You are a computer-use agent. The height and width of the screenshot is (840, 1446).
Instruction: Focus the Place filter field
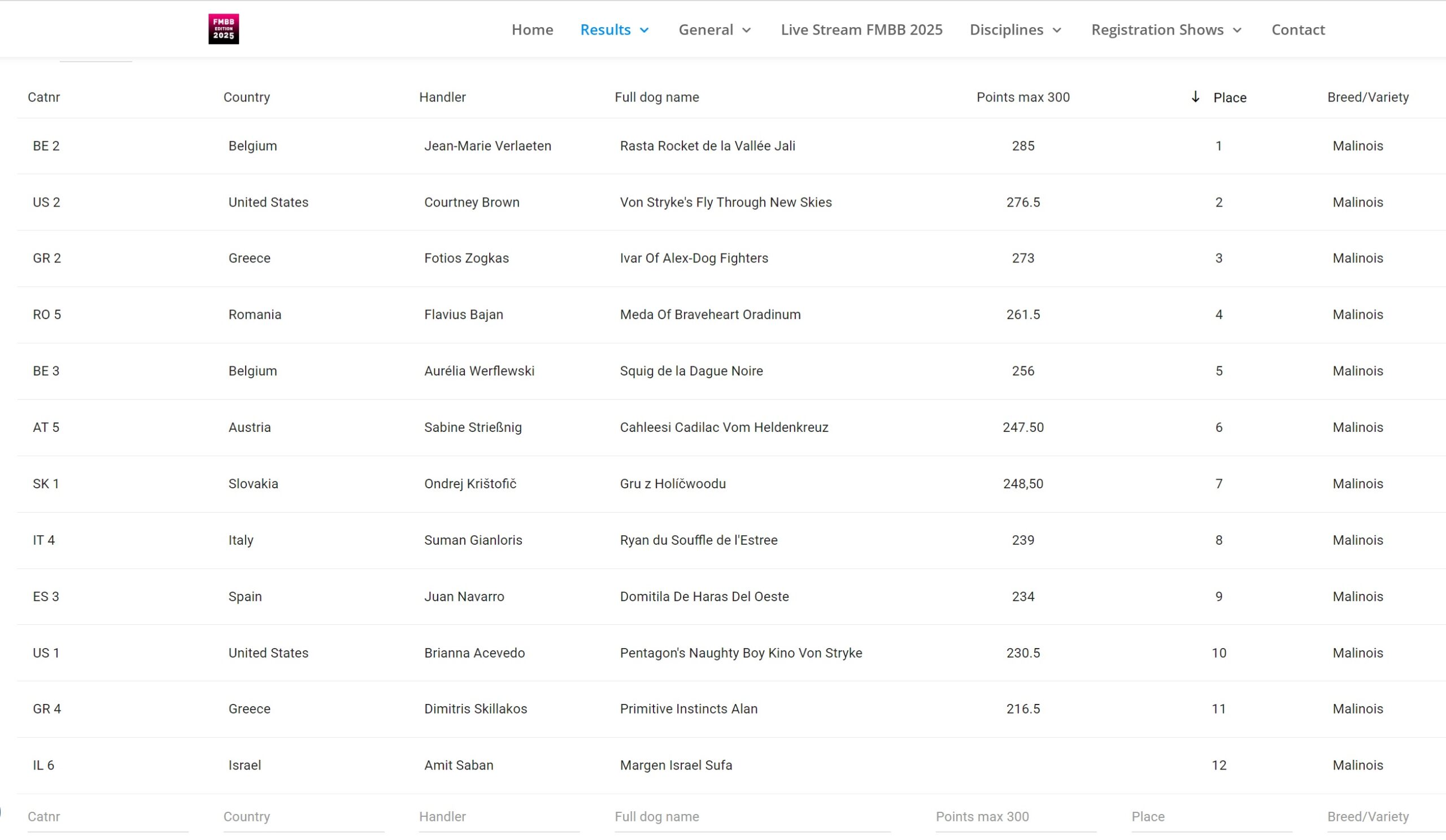pyautogui.click(x=1212, y=816)
